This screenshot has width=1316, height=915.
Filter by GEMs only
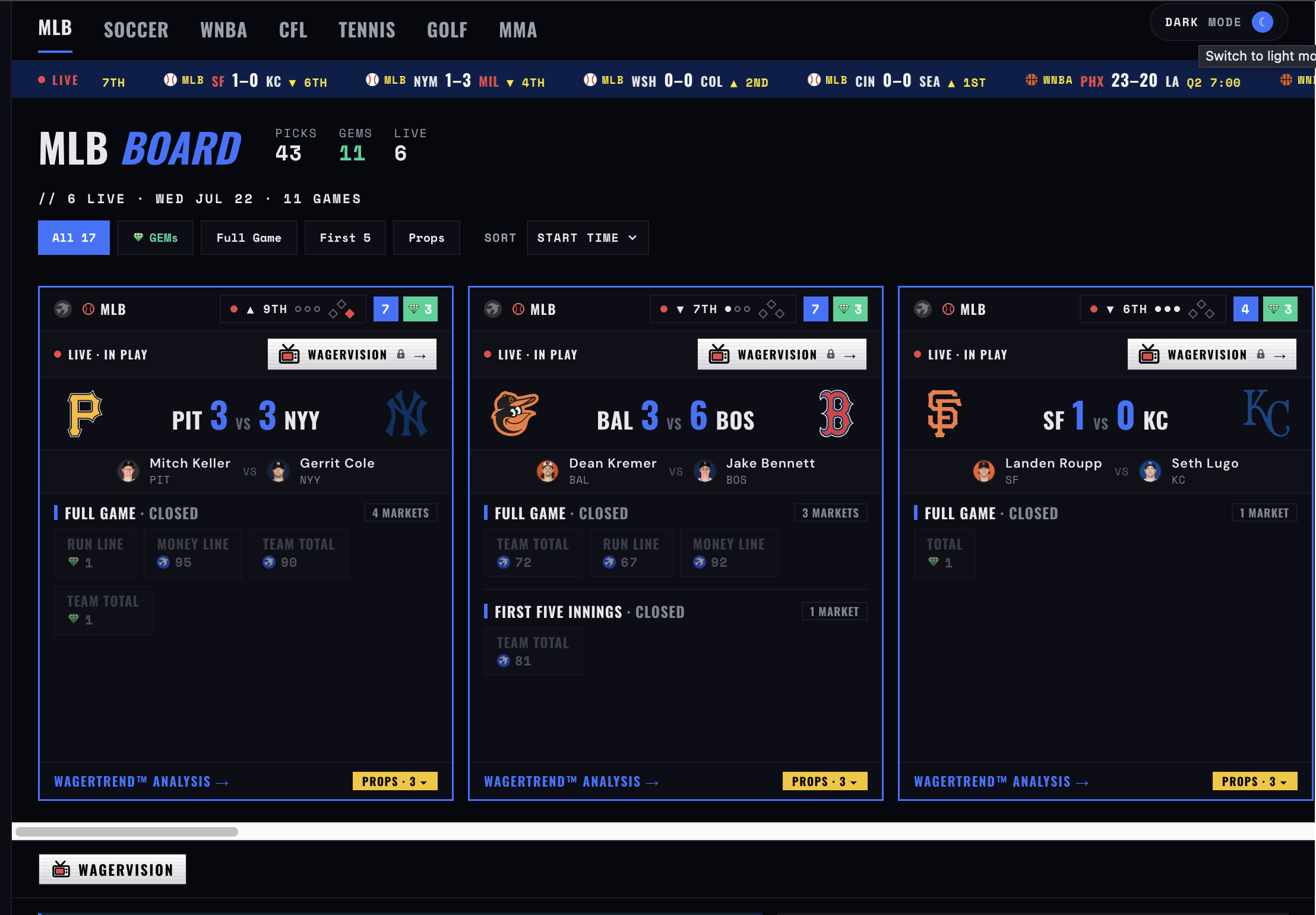coord(155,238)
